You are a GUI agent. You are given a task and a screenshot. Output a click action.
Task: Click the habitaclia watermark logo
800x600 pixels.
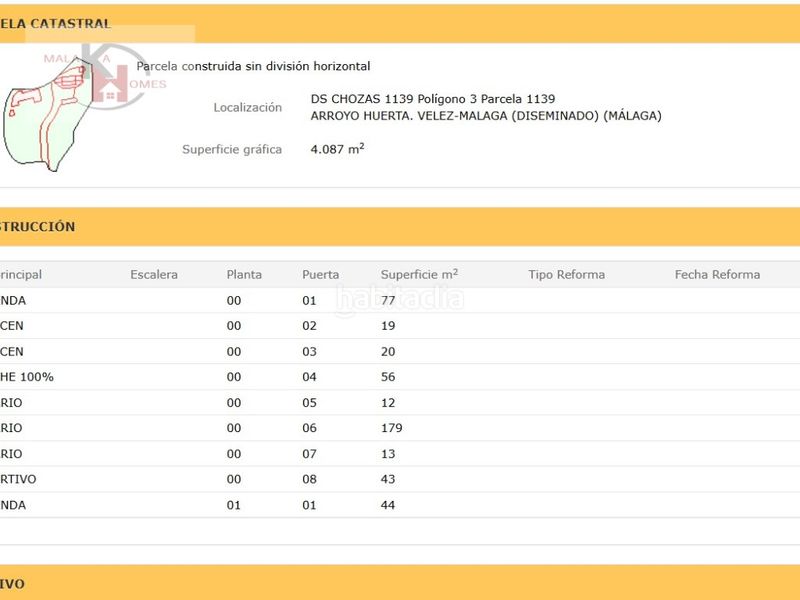(x=399, y=299)
